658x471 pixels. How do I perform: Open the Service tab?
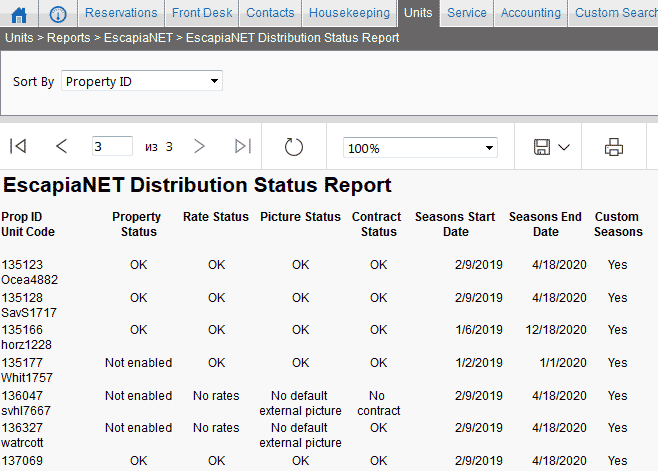pyautogui.click(x=467, y=13)
